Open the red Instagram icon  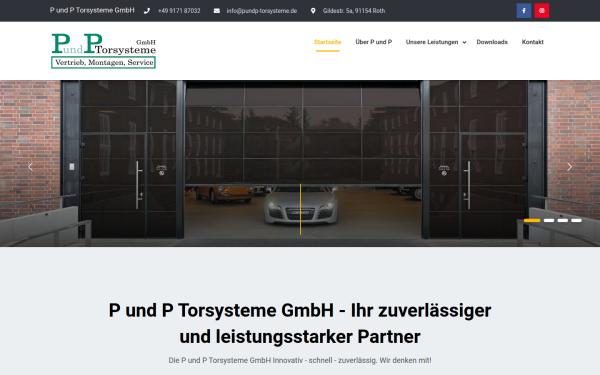pos(541,11)
